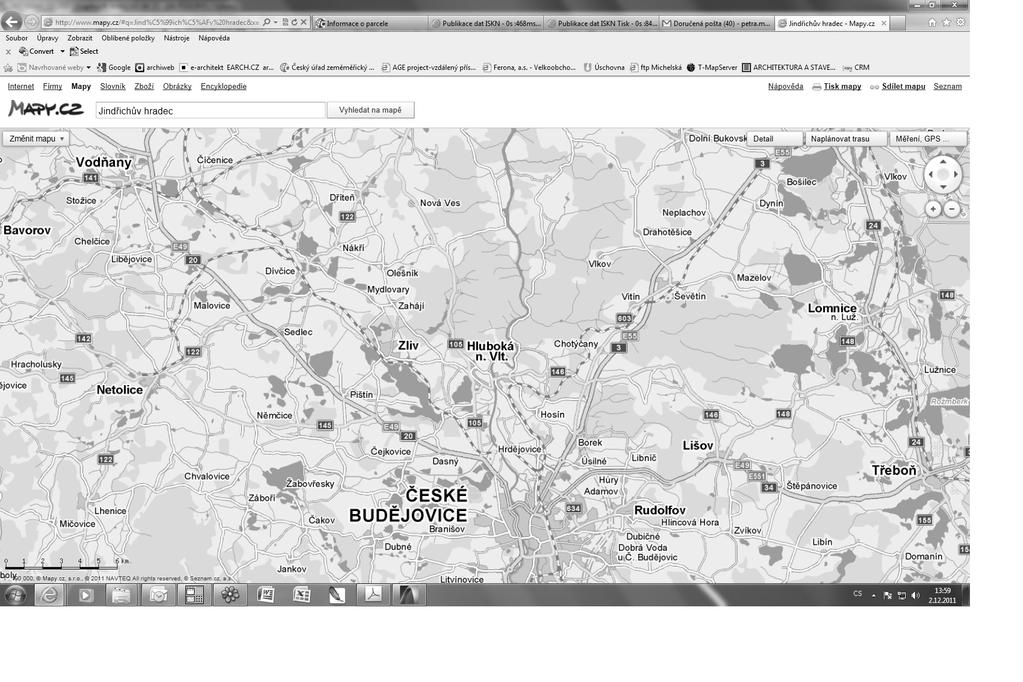Open the Firmy link
Image resolution: width=1023 pixels, height=682 pixels.
coord(52,86)
